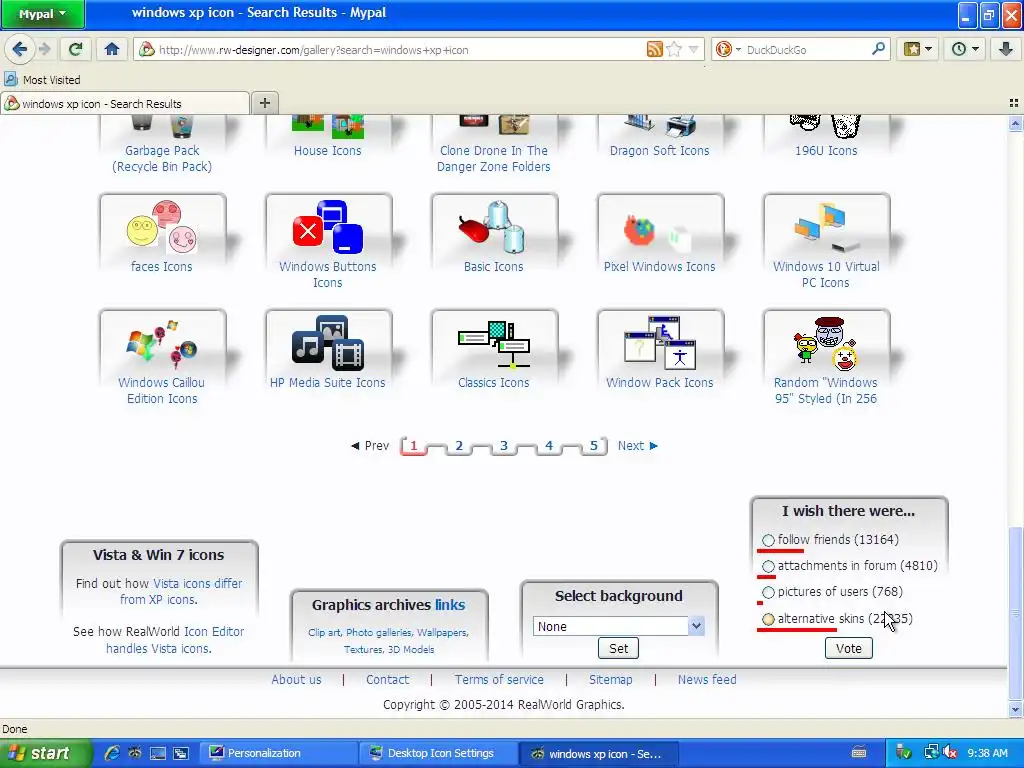
Task: Open the Downloads arrow icon
Action: point(1006,49)
